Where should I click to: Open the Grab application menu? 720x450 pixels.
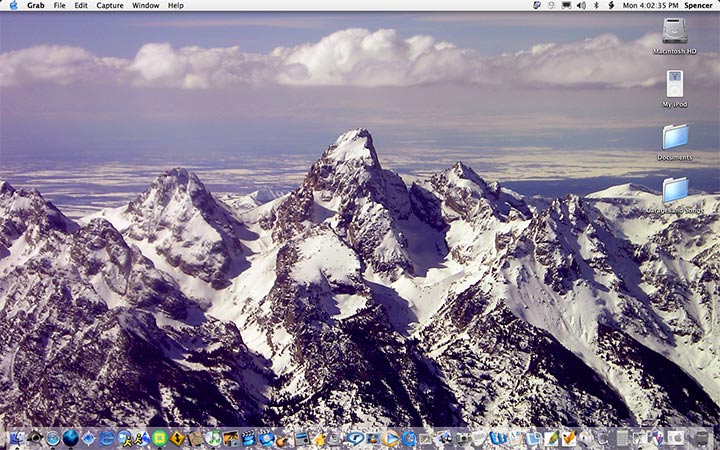click(35, 6)
